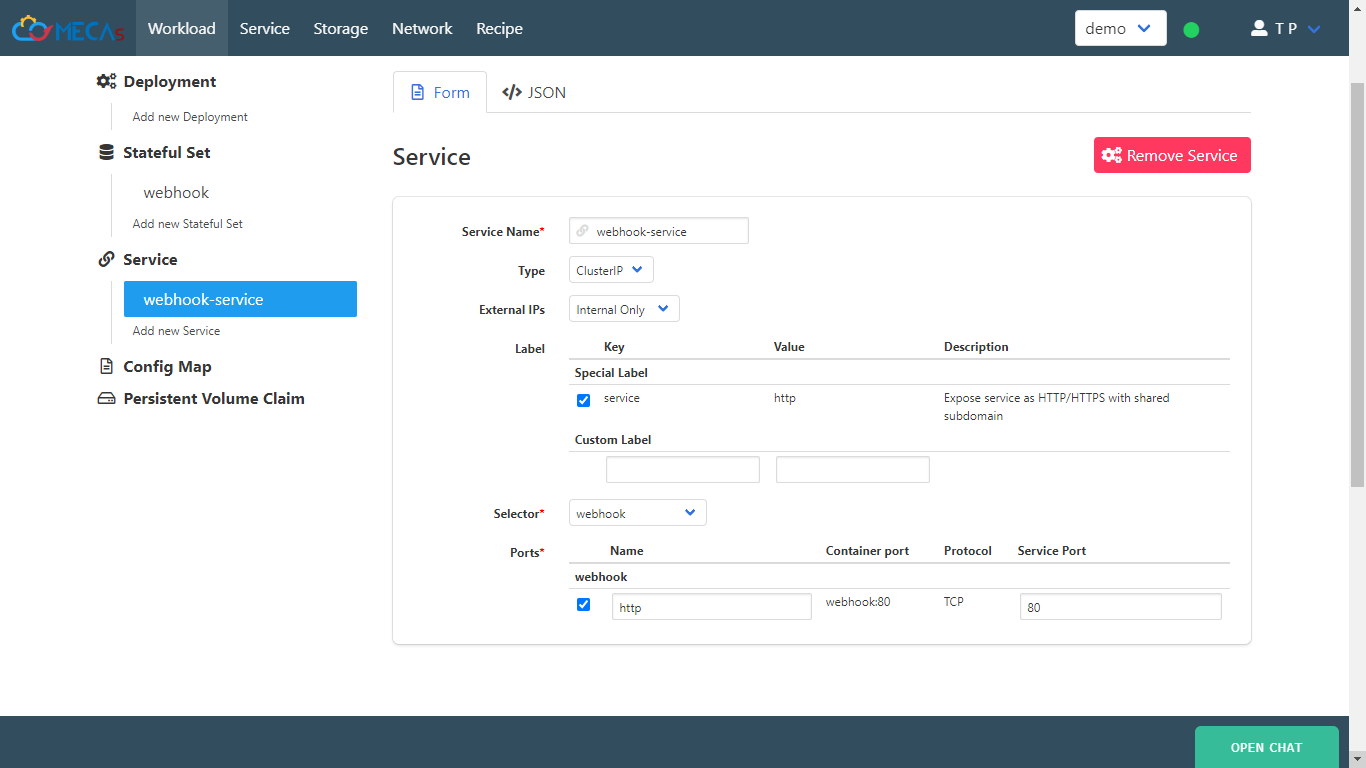1366x768 pixels.
Task: Switch to the JSON tab
Action: point(534,92)
